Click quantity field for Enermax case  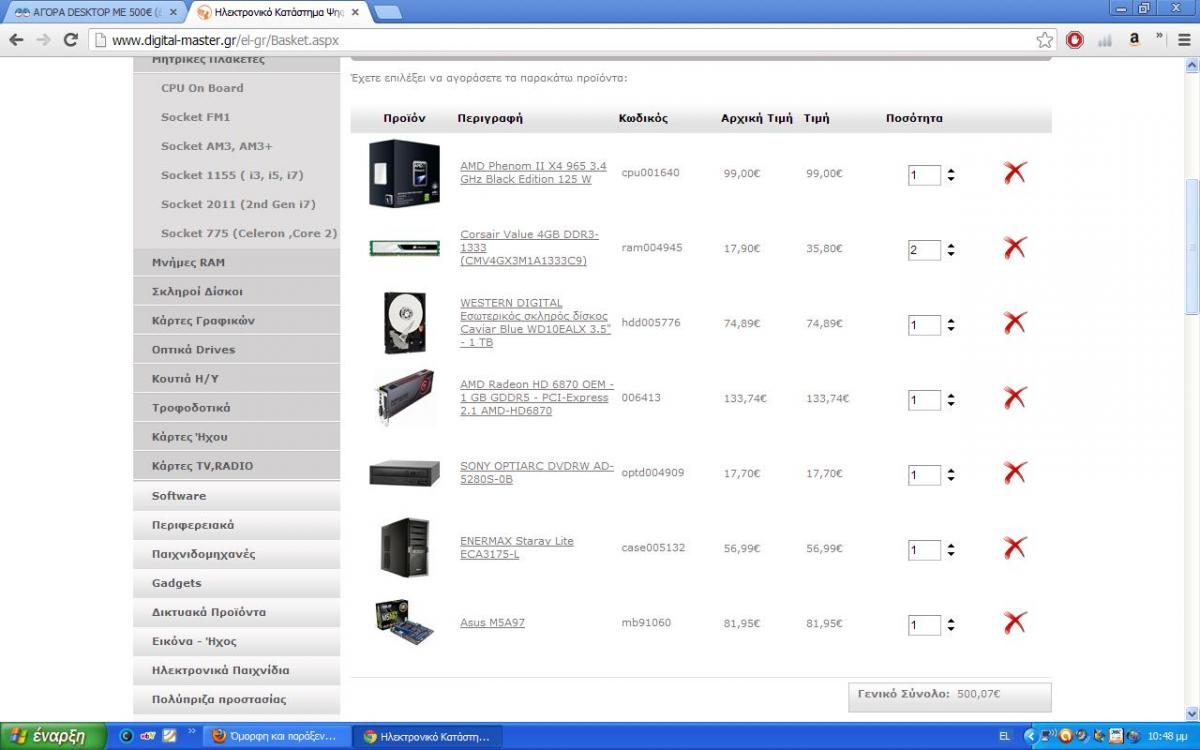pos(924,551)
